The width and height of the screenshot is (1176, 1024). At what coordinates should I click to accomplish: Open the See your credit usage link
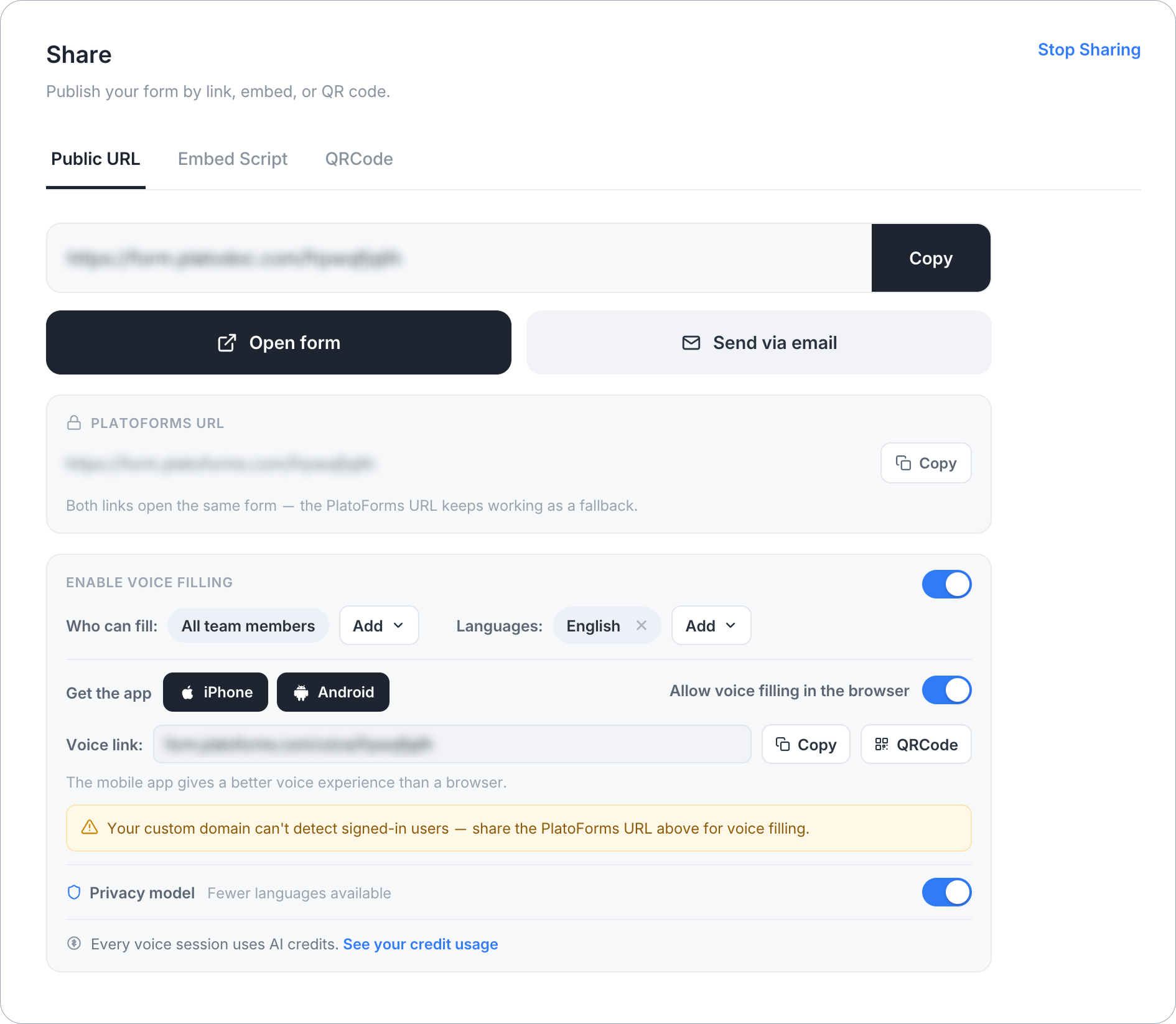click(x=421, y=944)
